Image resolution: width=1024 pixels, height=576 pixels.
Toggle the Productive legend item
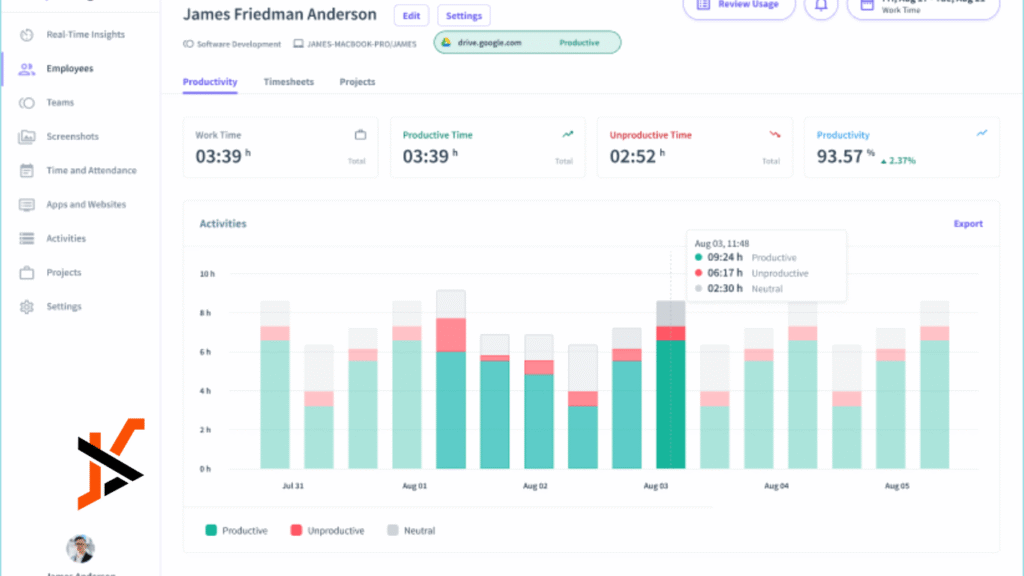pos(237,530)
